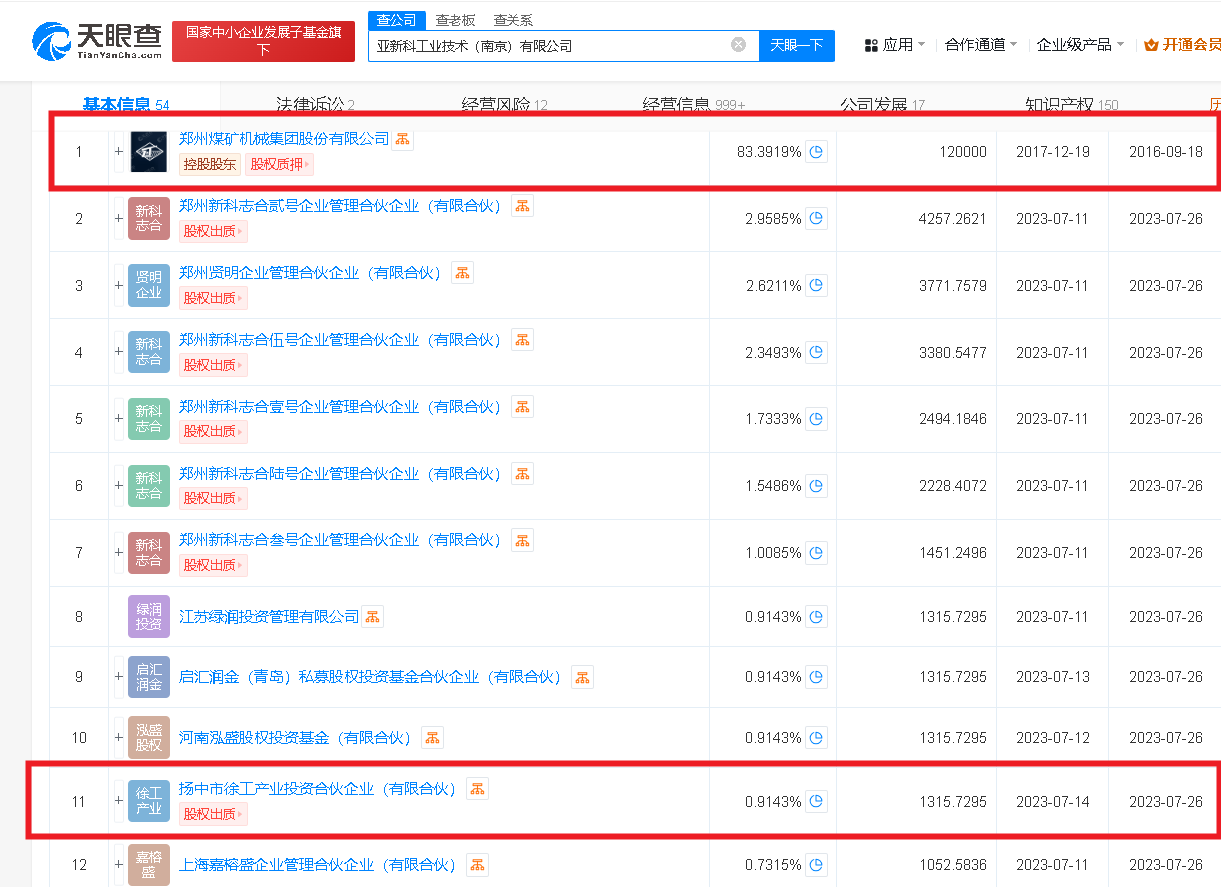This screenshot has height=887, width=1221.
Task: Click the 应用 grid icon
Action: point(870,45)
